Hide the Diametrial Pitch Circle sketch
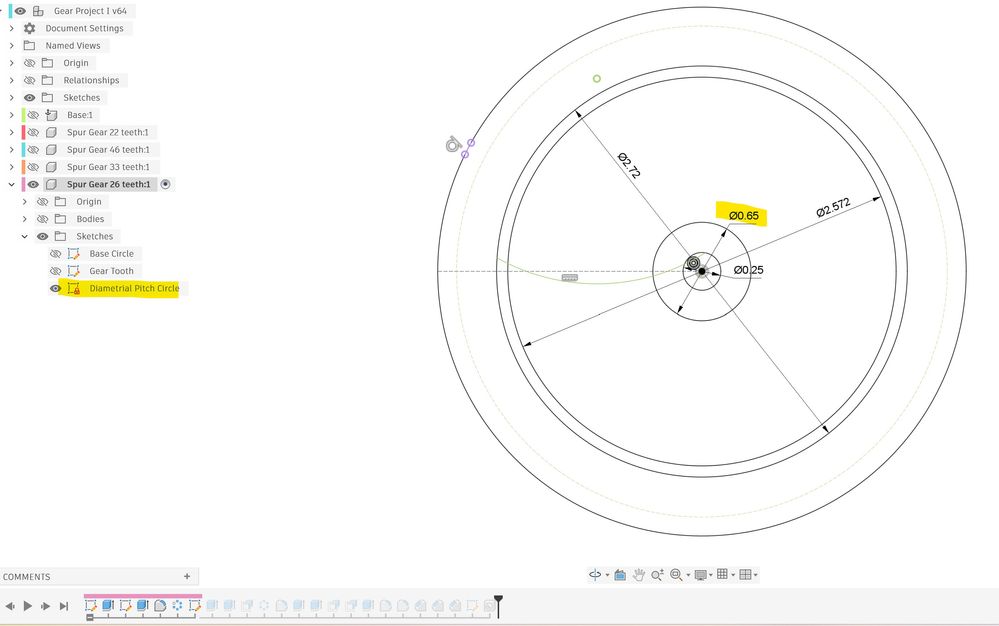The width and height of the screenshot is (999, 626). pyautogui.click(x=55, y=288)
